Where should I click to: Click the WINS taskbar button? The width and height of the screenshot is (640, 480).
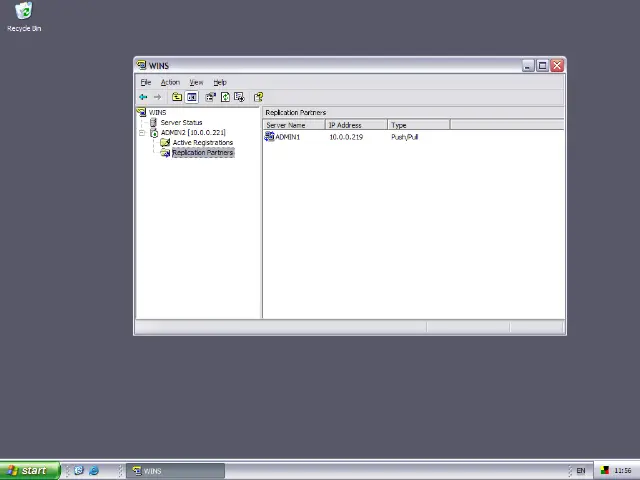[x=176, y=471]
